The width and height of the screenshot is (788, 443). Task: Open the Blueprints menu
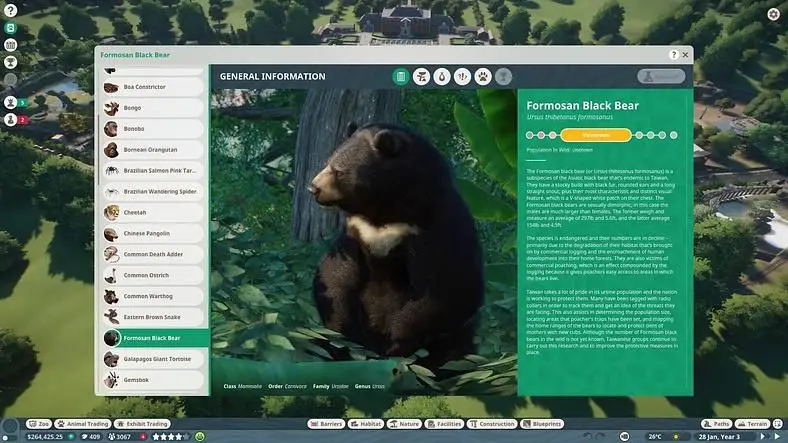click(x=542, y=424)
